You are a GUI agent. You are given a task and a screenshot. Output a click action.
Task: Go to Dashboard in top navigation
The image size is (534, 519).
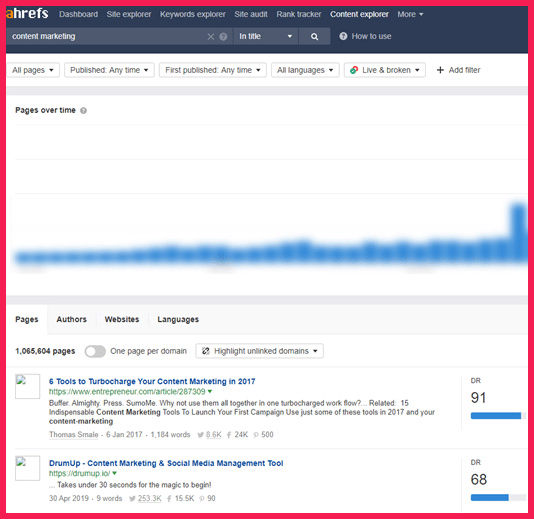tap(78, 14)
